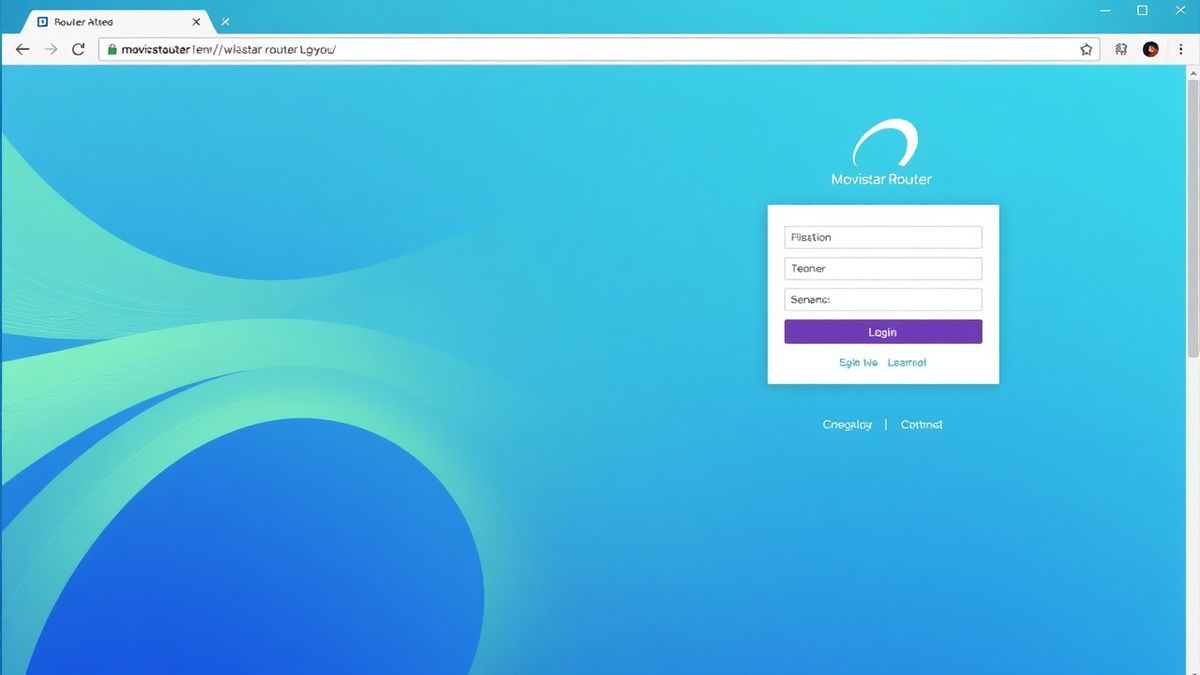Viewport: 1200px width, 675px height.
Task: Select the Router browser tab
Action: point(120,21)
